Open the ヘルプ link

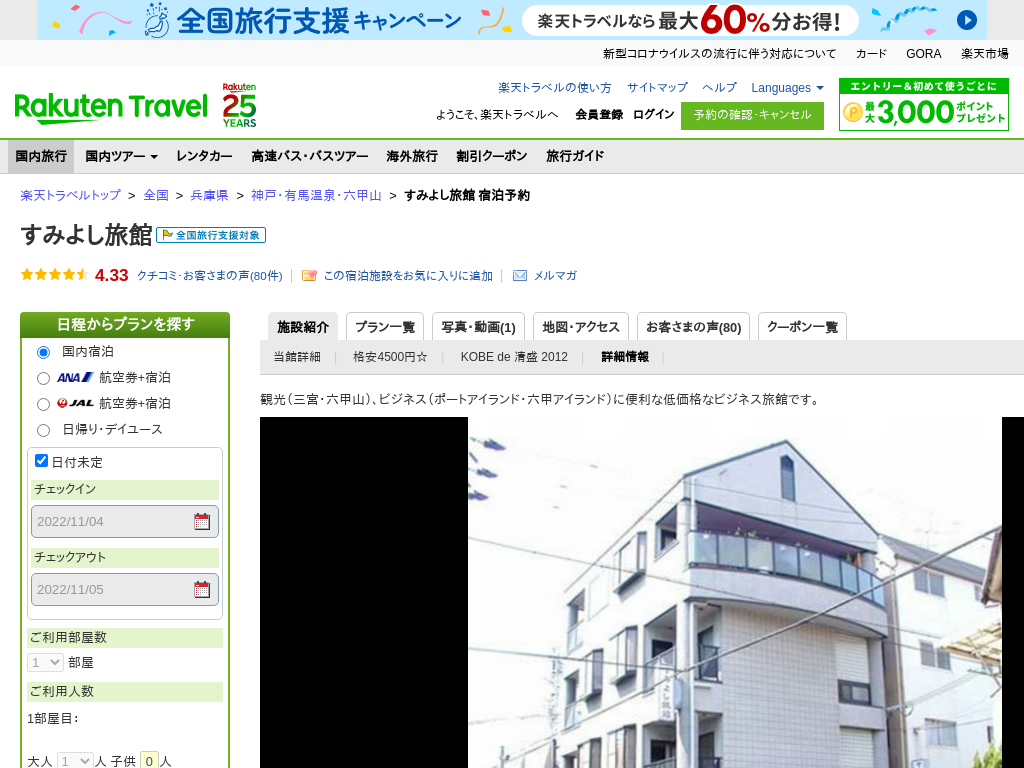pos(720,88)
